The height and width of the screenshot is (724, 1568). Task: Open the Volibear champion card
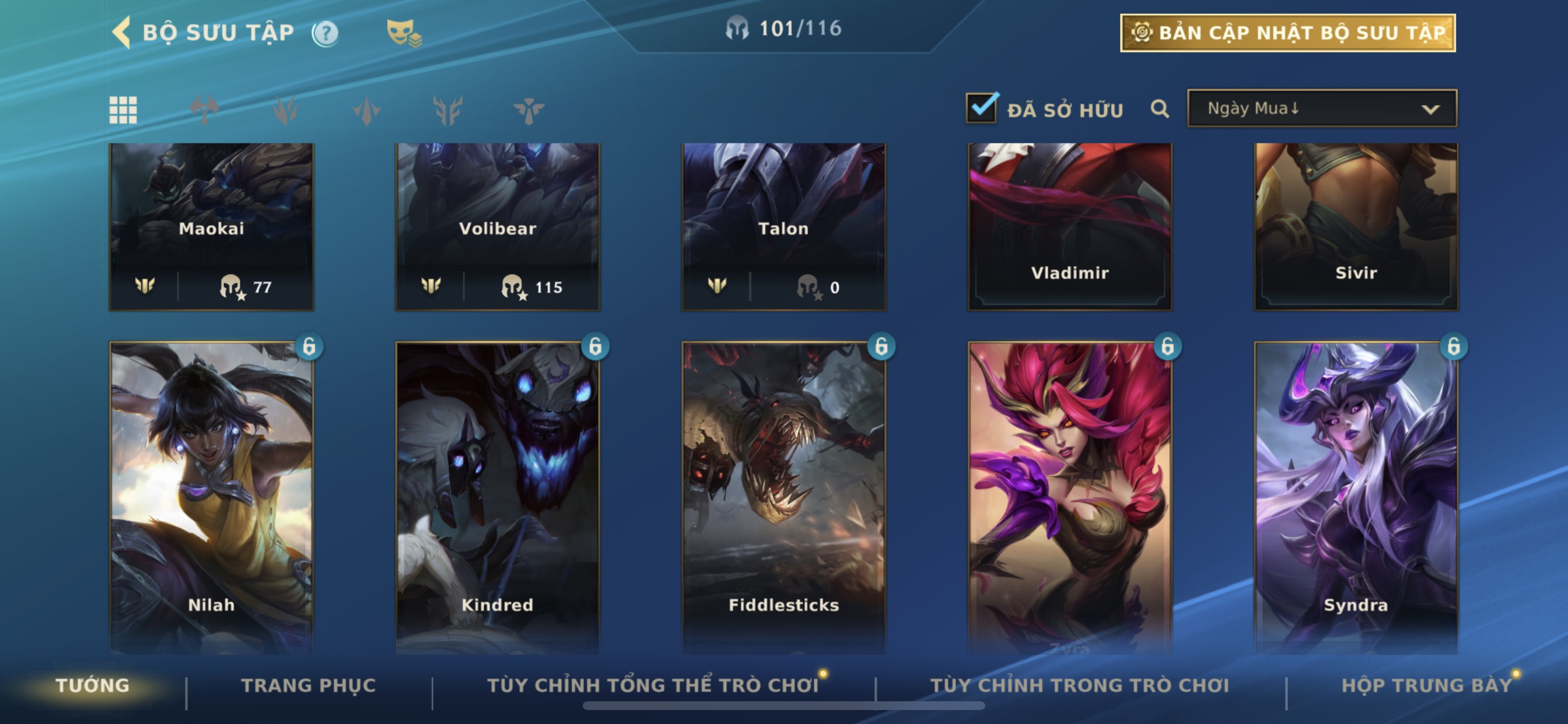pos(498,227)
